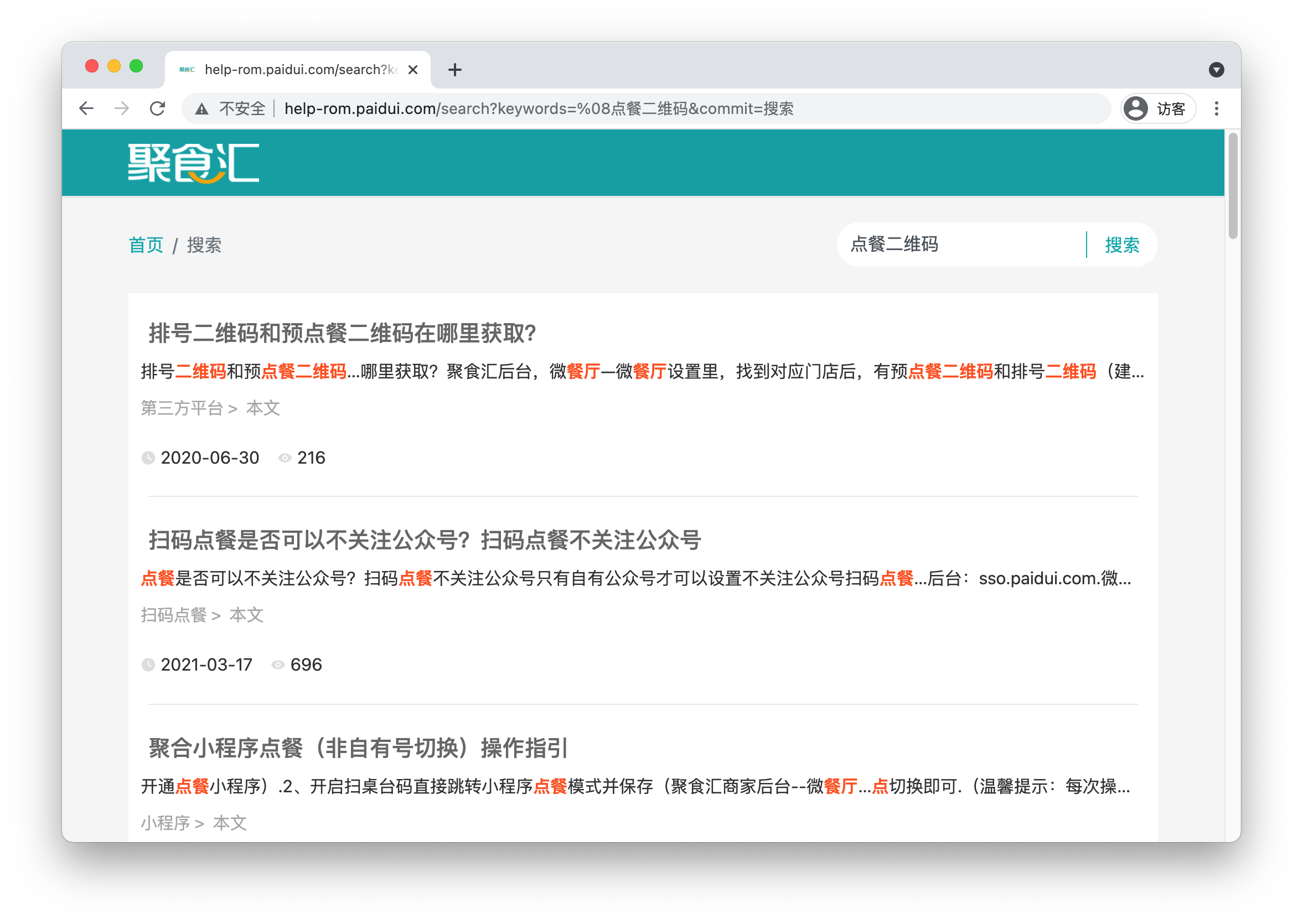The image size is (1303, 924).
Task: Click the 不安全 warning triangle icon
Action: [201, 108]
